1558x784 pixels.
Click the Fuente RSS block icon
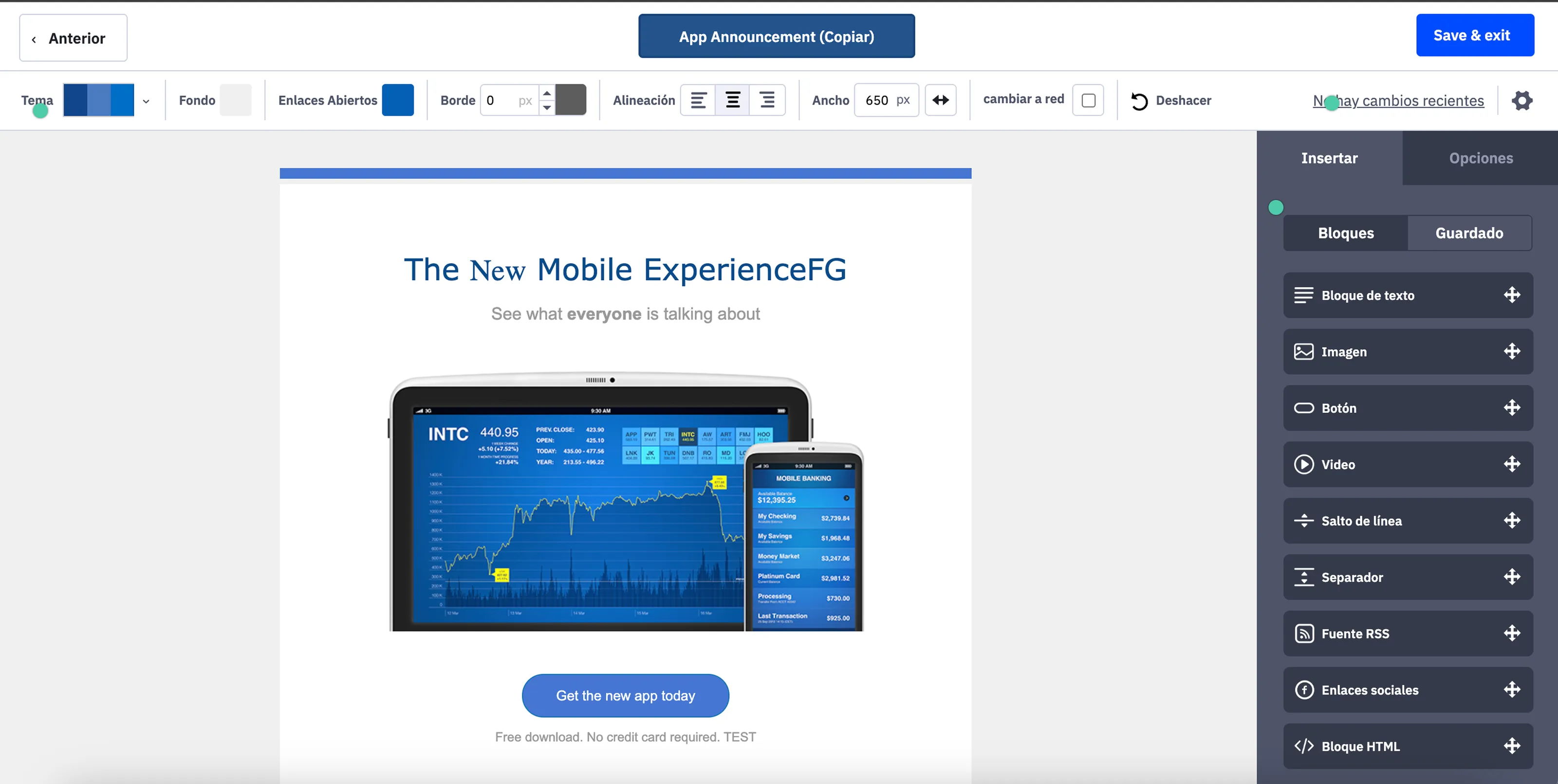pos(1303,634)
